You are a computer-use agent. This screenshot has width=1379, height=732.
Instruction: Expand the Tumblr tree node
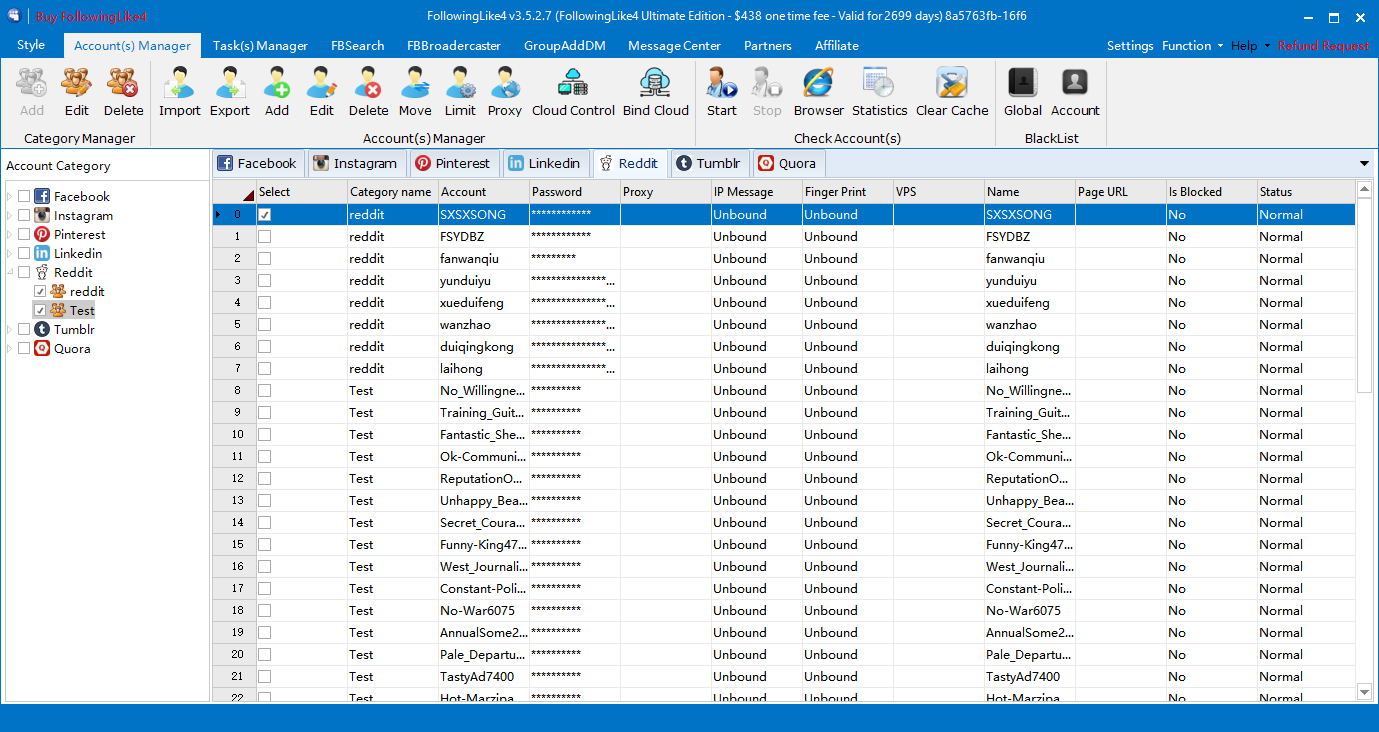[x=10, y=330]
